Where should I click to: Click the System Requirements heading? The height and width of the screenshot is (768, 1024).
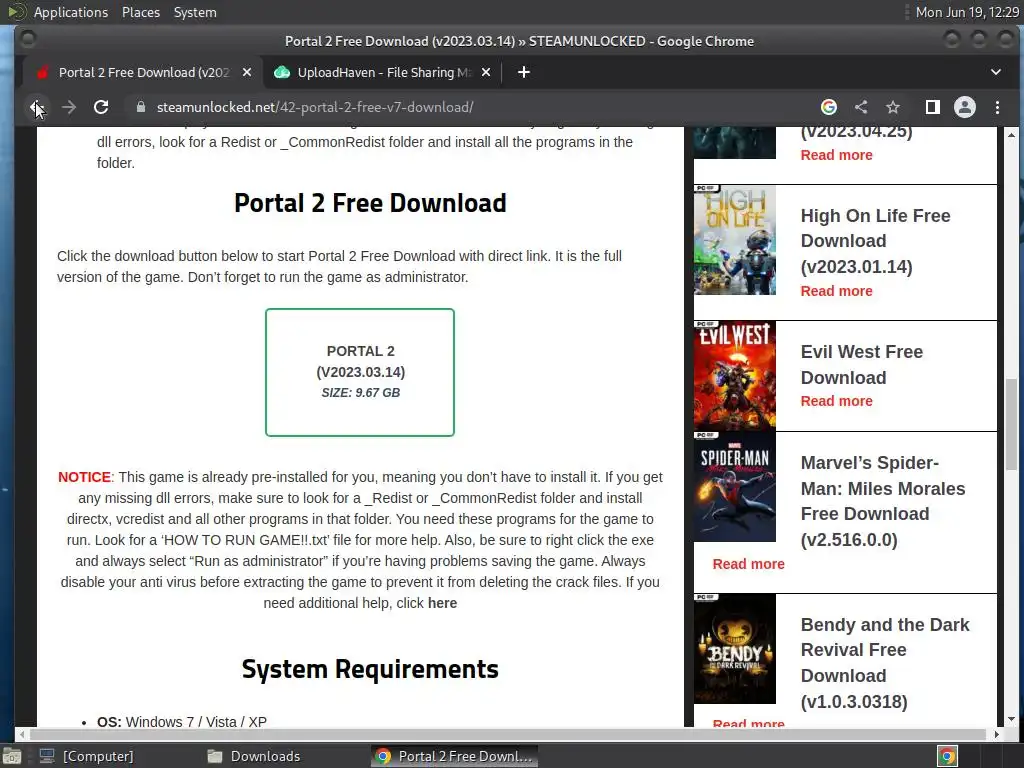[x=370, y=669]
